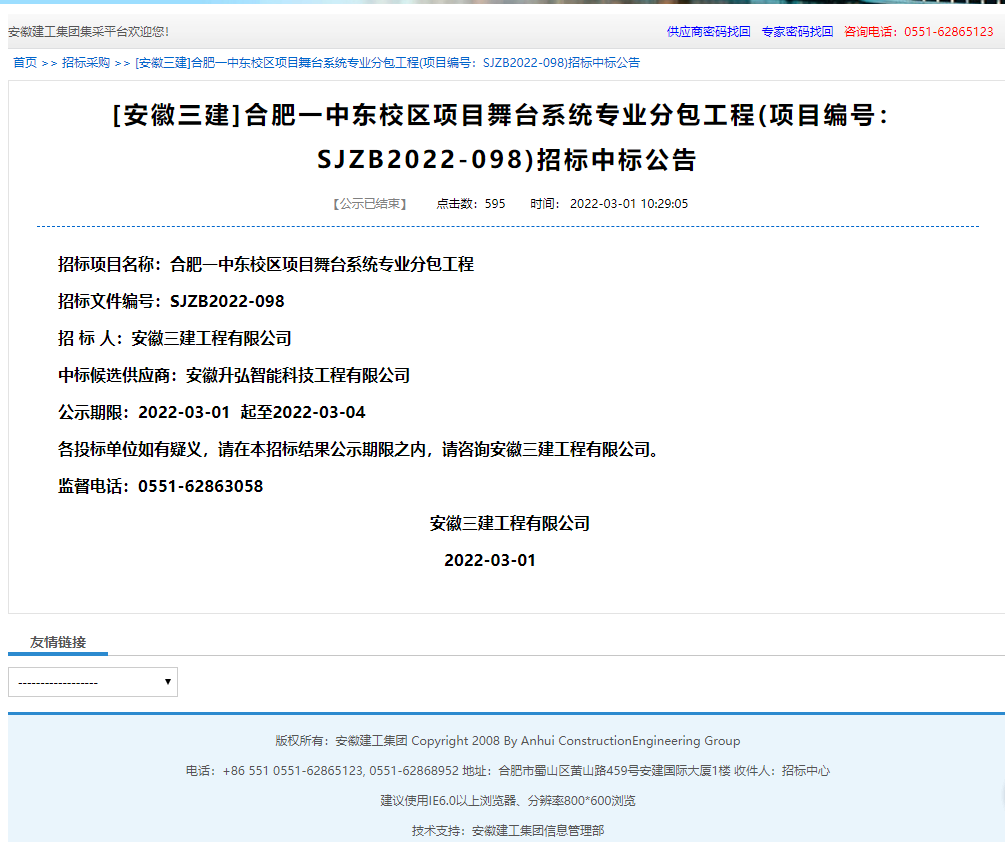Click the announcement title in the breadcrumb
Screen dimensions: 1005x842
[x=387, y=63]
